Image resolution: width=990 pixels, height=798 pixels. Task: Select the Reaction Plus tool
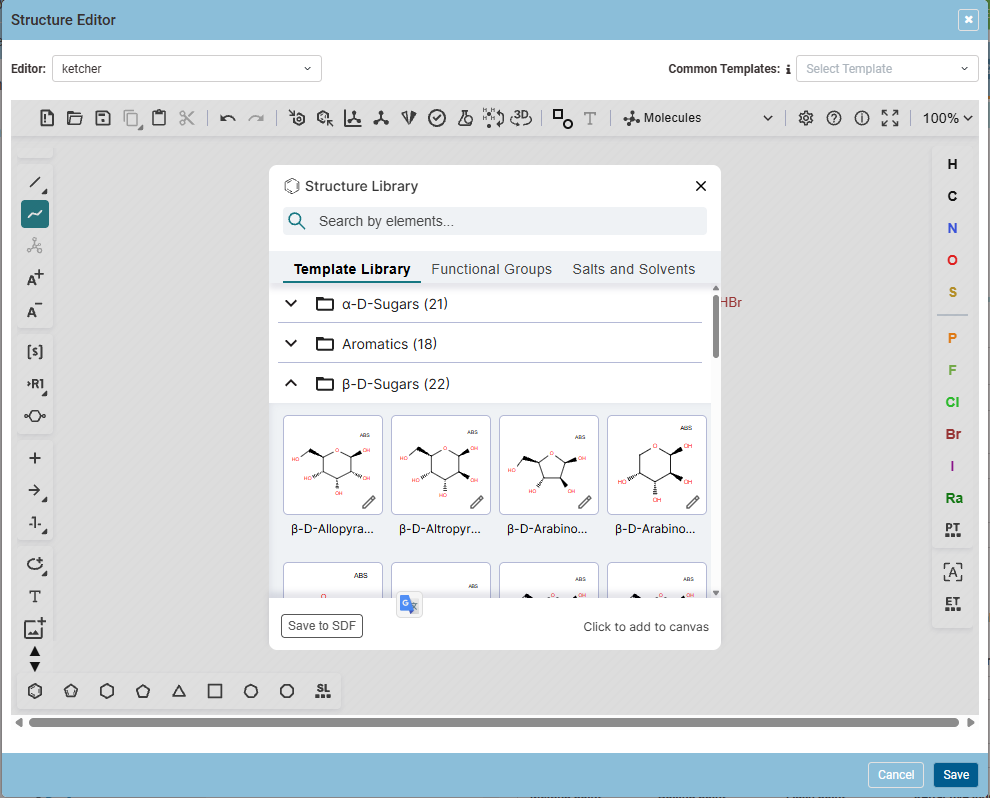click(x=35, y=458)
